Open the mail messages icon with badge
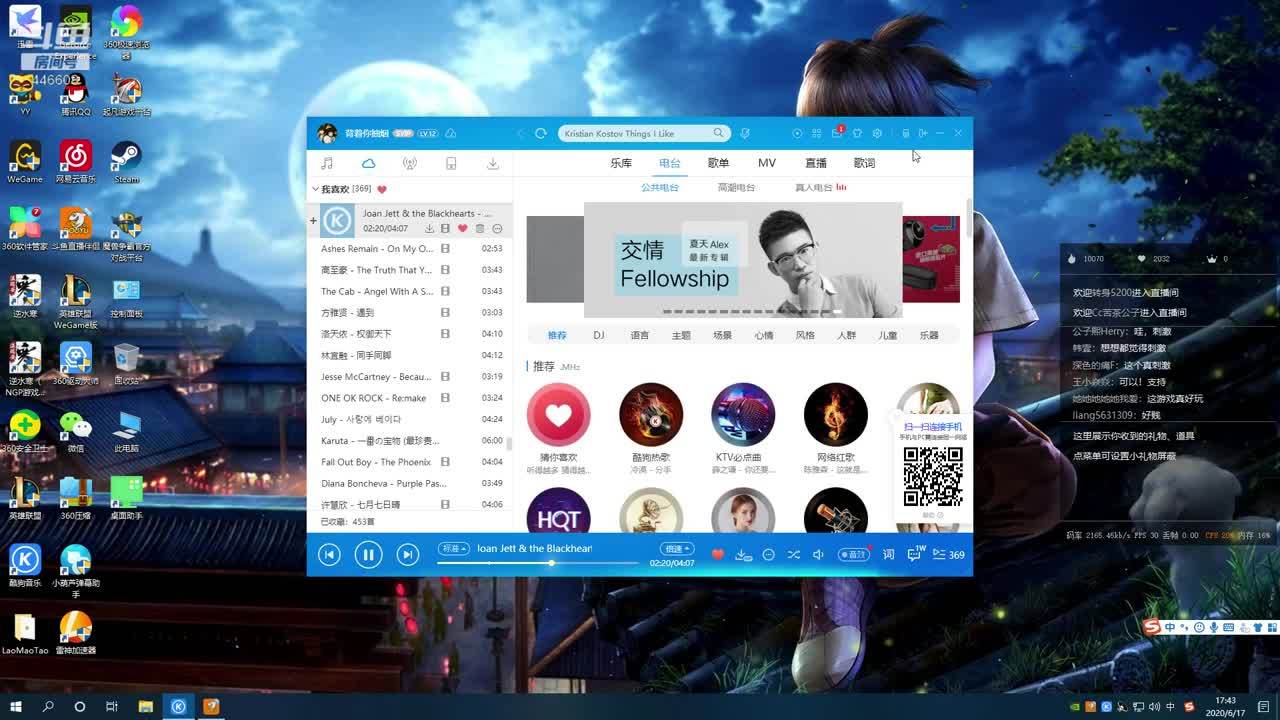 coord(837,133)
